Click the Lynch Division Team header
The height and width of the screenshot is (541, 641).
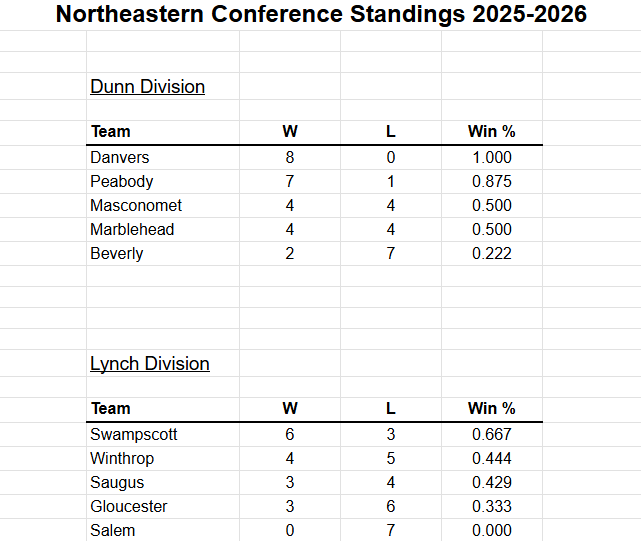click(x=111, y=409)
